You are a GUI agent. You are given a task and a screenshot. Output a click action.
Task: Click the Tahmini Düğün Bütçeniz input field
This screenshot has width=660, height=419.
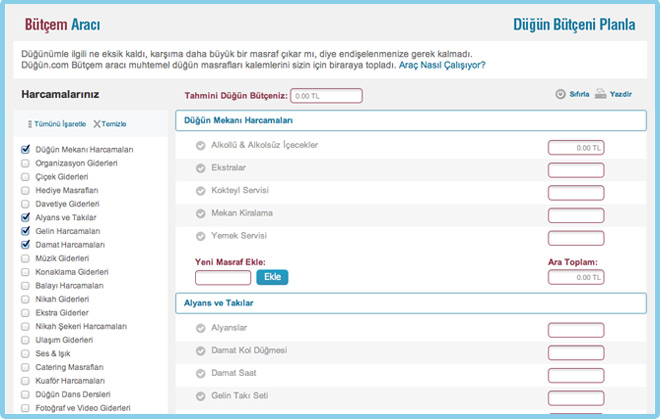(326, 96)
